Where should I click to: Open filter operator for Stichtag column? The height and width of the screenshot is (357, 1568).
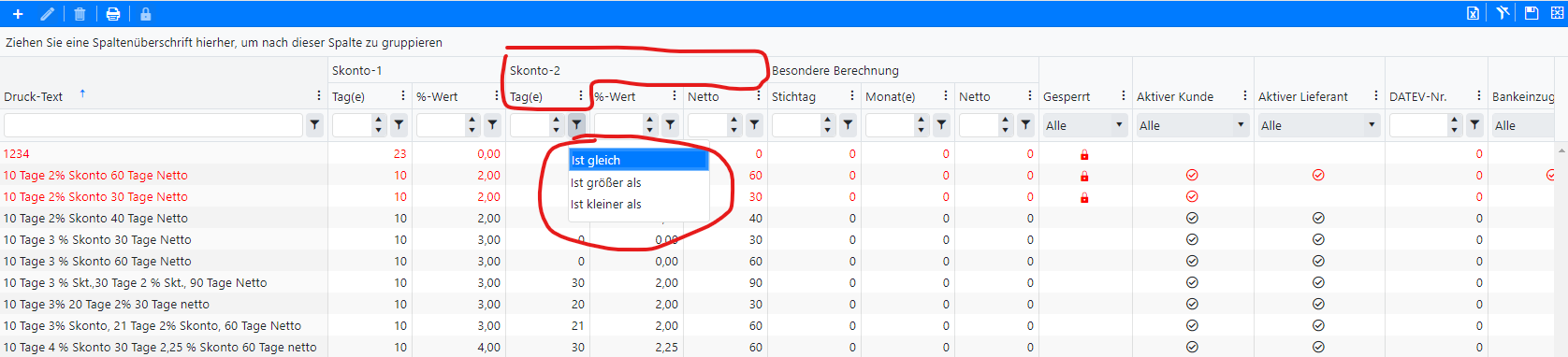coord(849,124)
